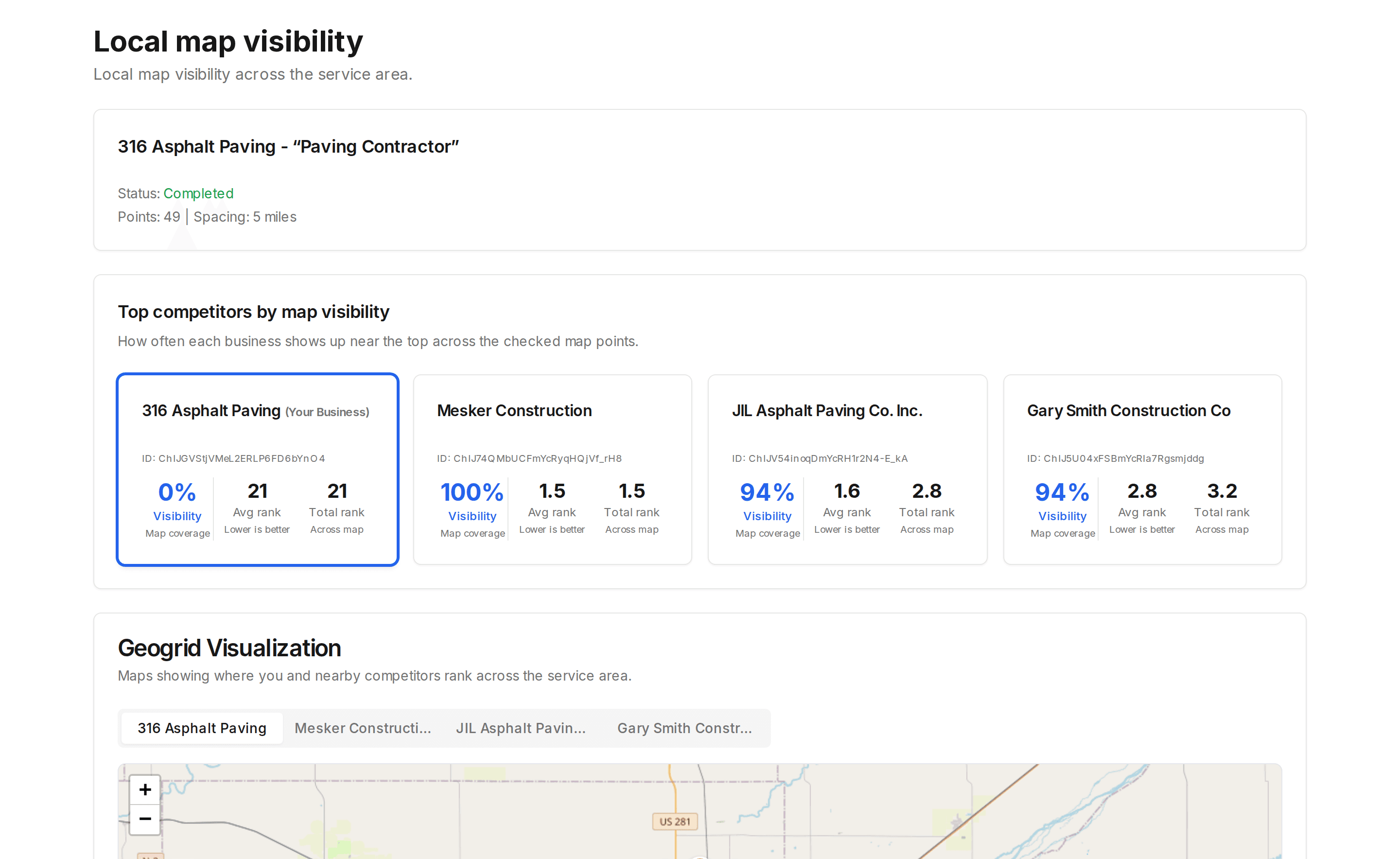1400x859 pixels.
Task: Click the JIL Asphalt Paving Co. Inc. card
Action: point(847,469)
